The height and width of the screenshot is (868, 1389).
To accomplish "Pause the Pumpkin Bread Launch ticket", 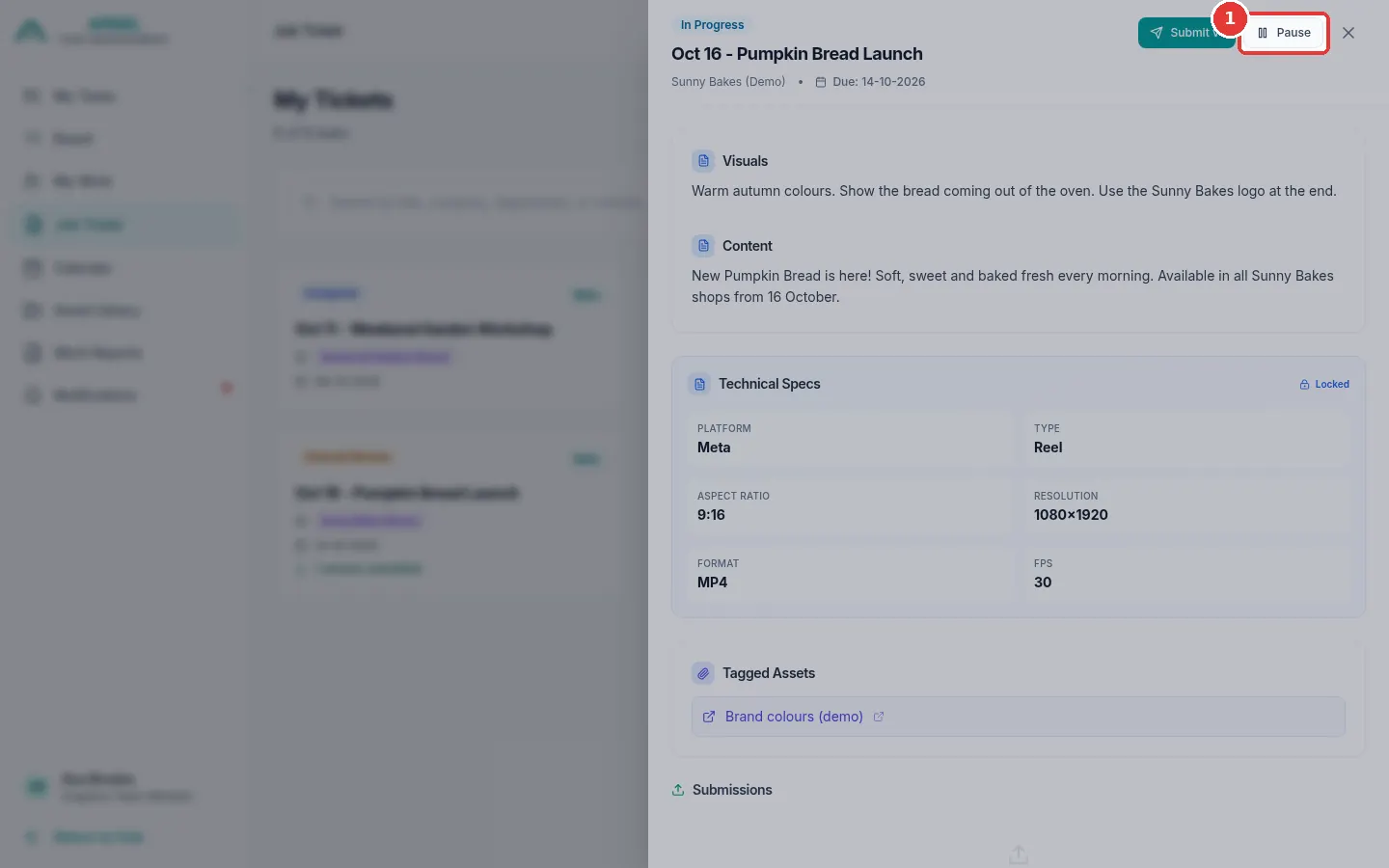I will tap(1283, 33).
